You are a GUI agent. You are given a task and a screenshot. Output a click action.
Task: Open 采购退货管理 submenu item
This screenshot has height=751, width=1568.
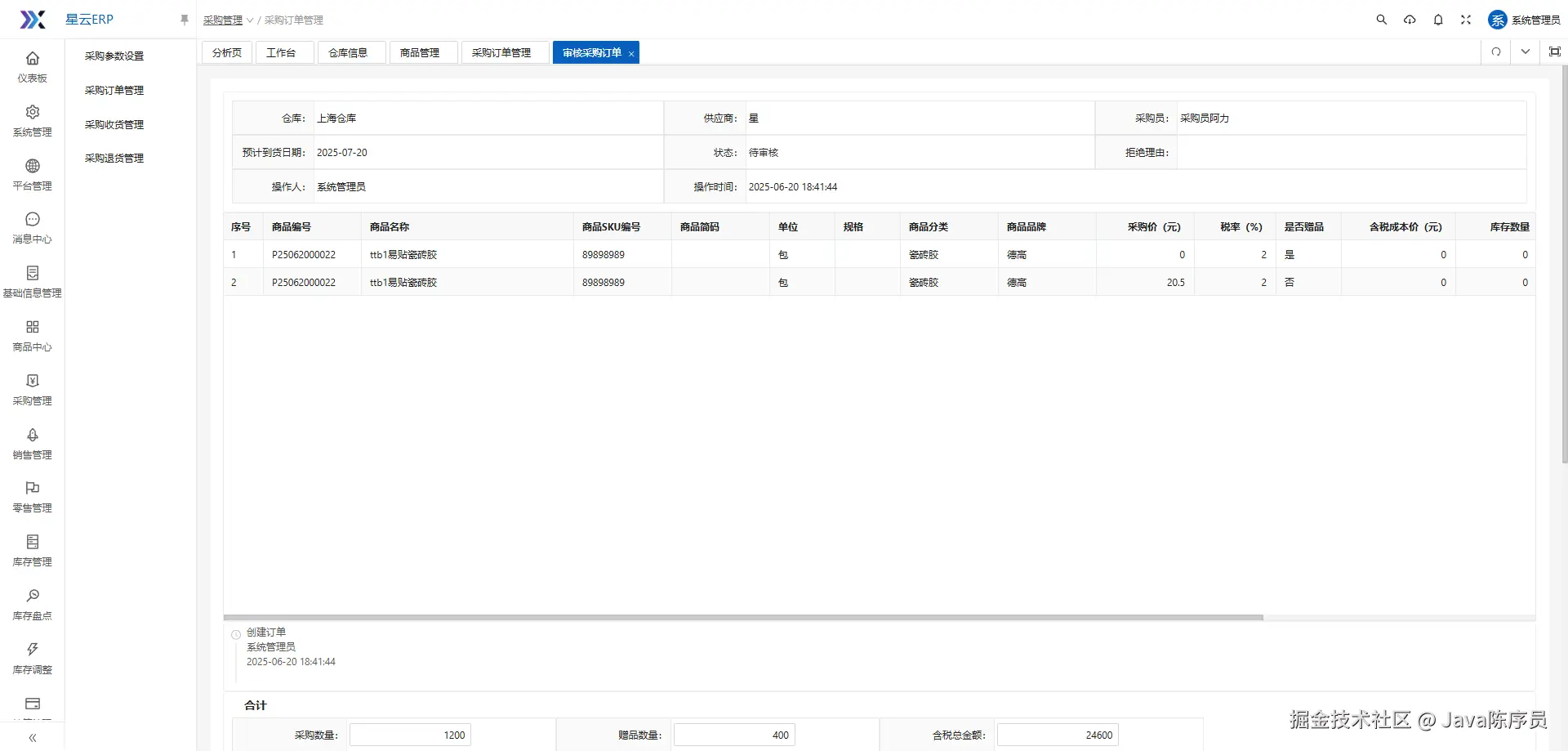click(114, 159)
